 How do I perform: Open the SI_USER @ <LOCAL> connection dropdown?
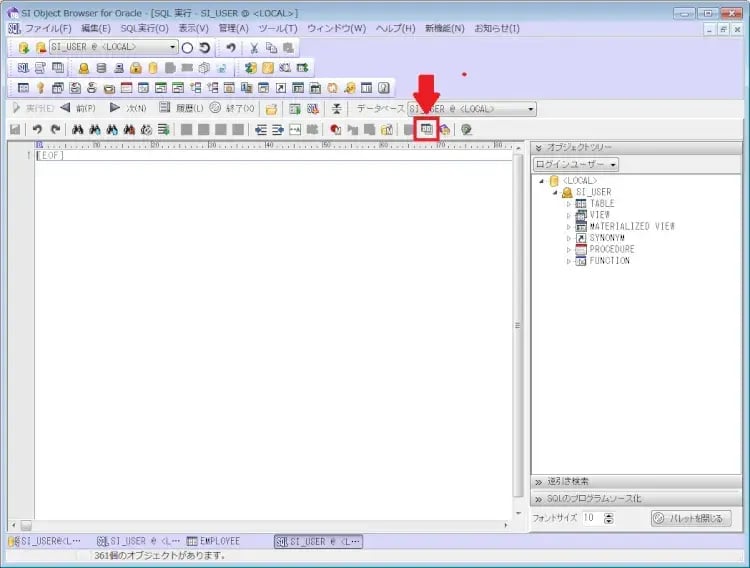(x=172, y=48)
